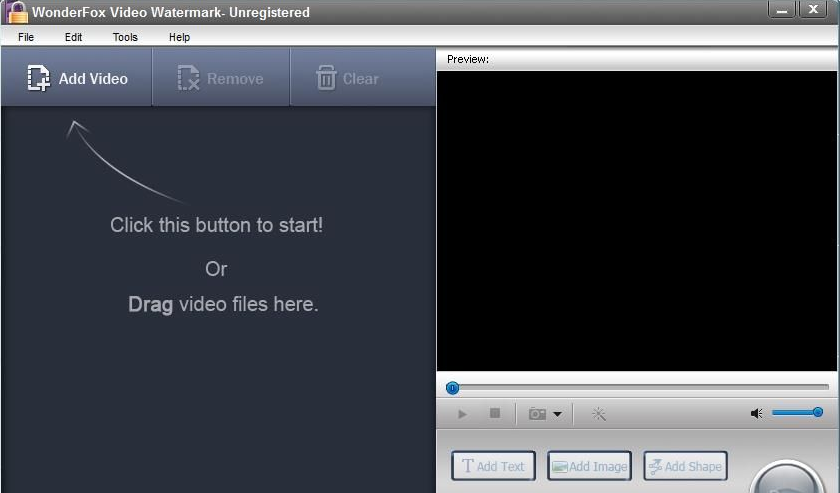This screenshot has width=840, height=493.
Task: Expand the snapshot dropdown arrow
Action: (558, 414)
